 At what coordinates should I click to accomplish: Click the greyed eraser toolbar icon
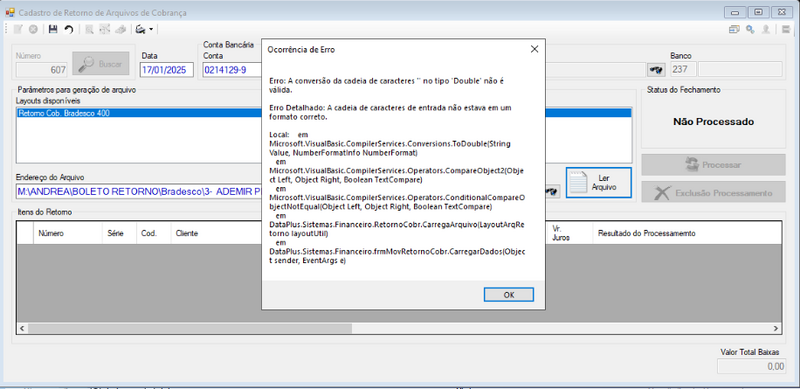120,30
